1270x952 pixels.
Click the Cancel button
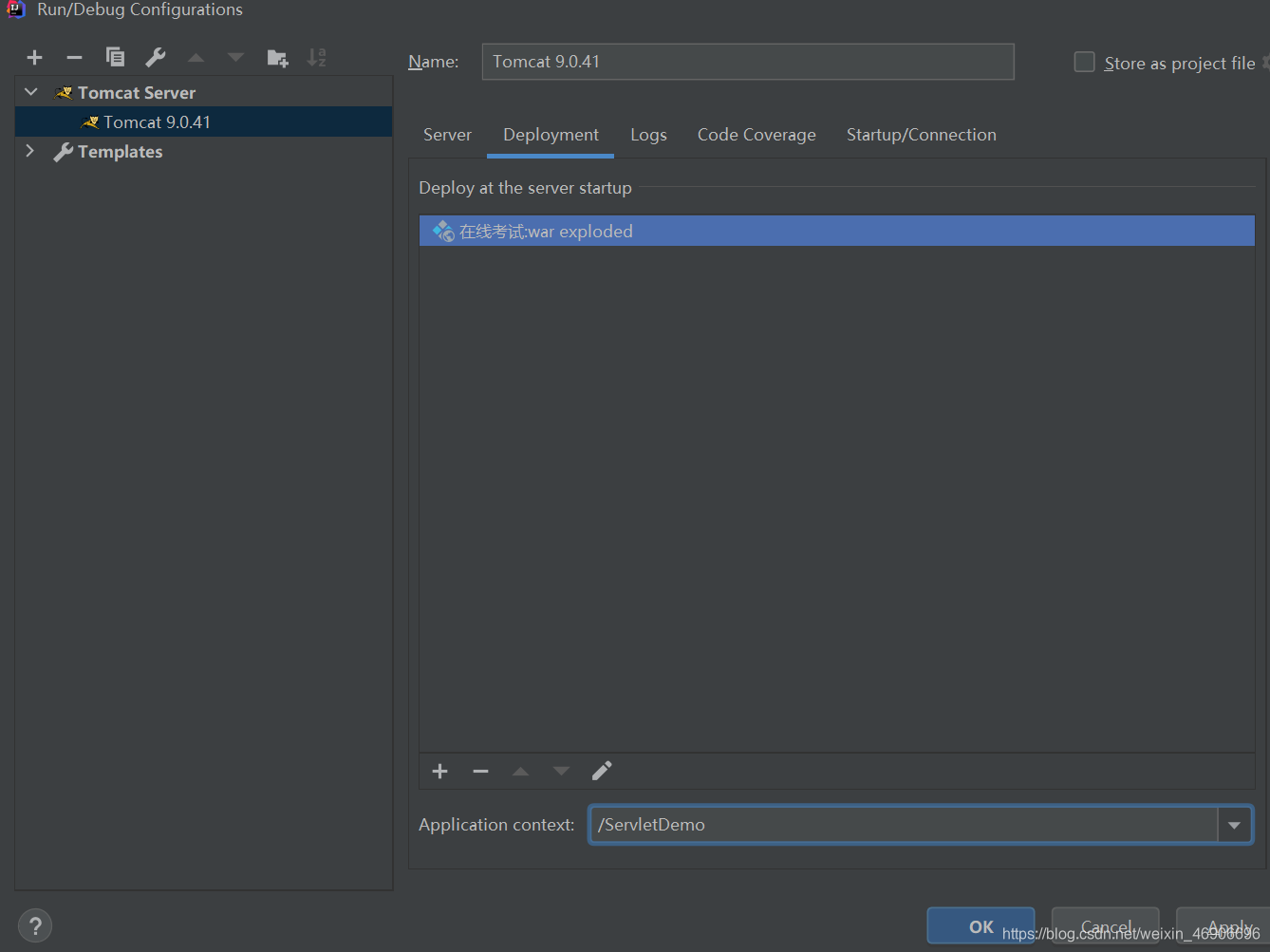(1106, 926)
